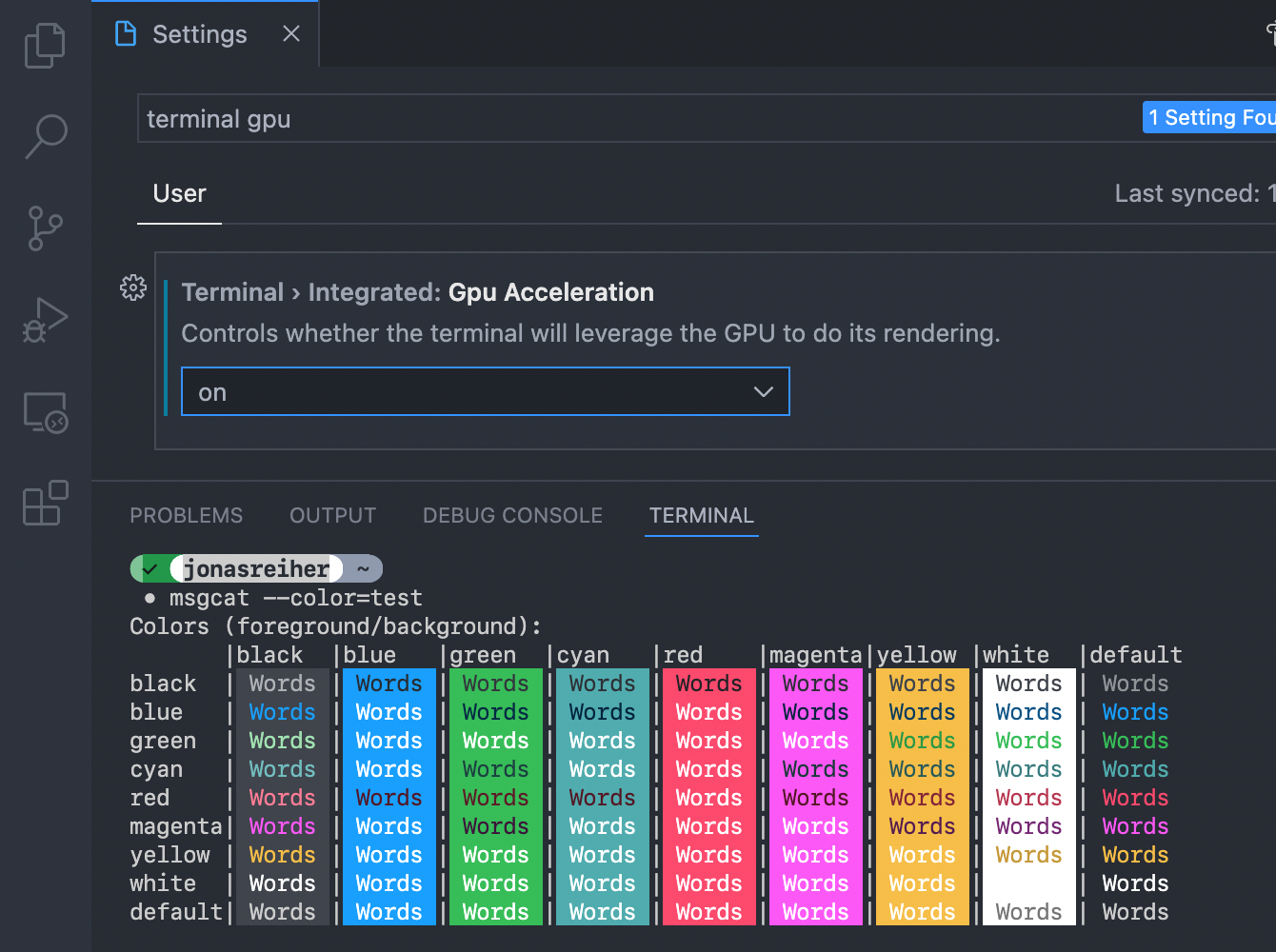Open the Source Control icon
Viewport: 1276px width, 952px height.
(x=44, y=228)
